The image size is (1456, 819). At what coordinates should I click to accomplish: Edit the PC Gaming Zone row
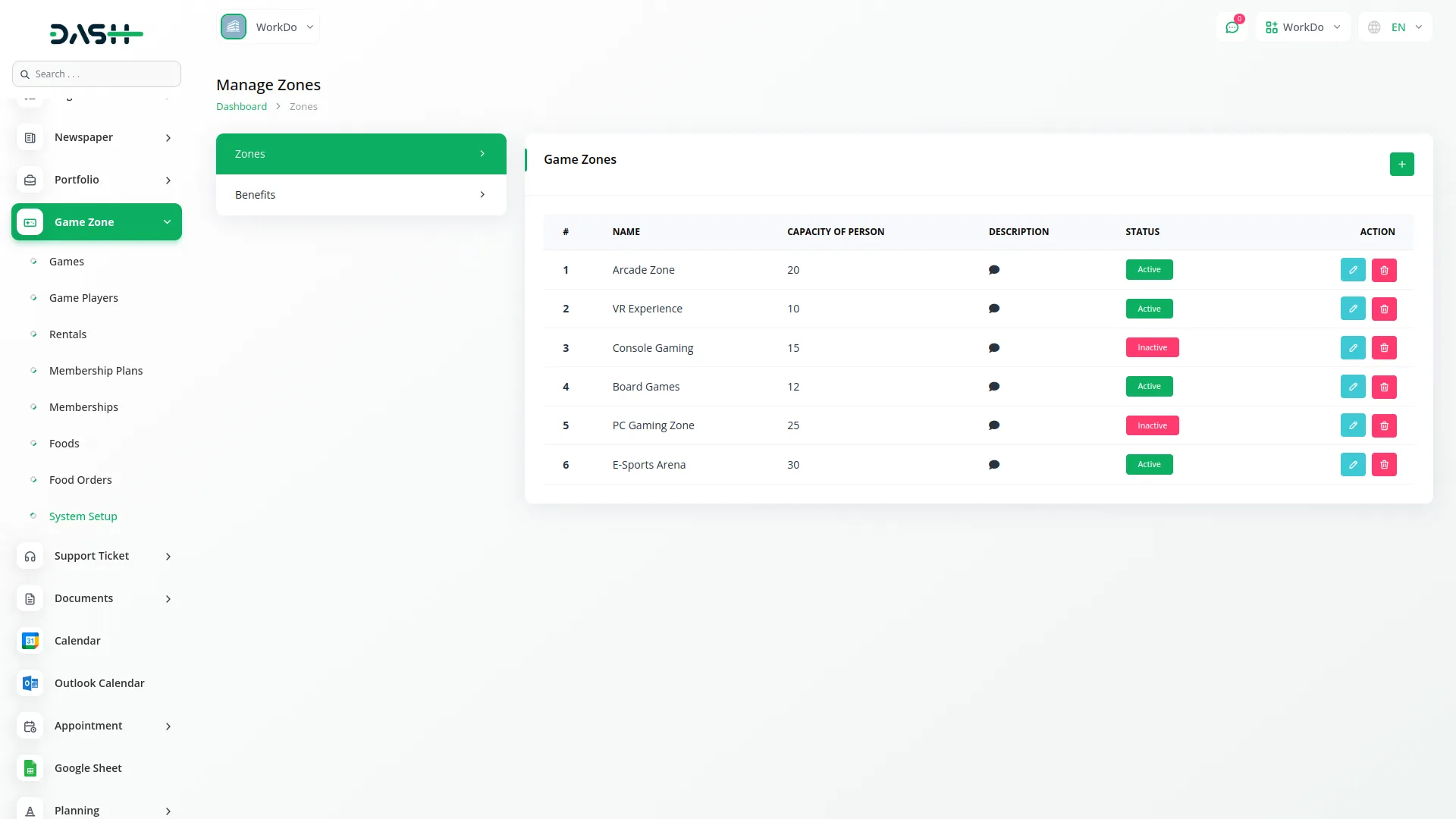(1353, 425)
